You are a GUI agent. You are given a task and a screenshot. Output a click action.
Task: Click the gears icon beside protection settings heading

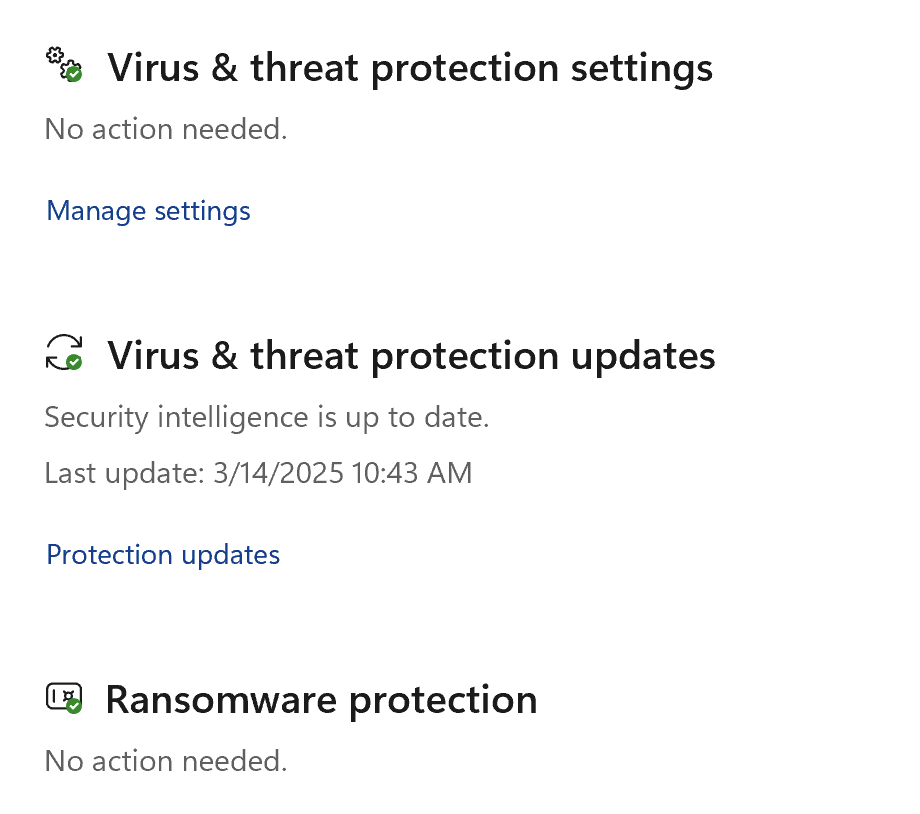(64, 64)
